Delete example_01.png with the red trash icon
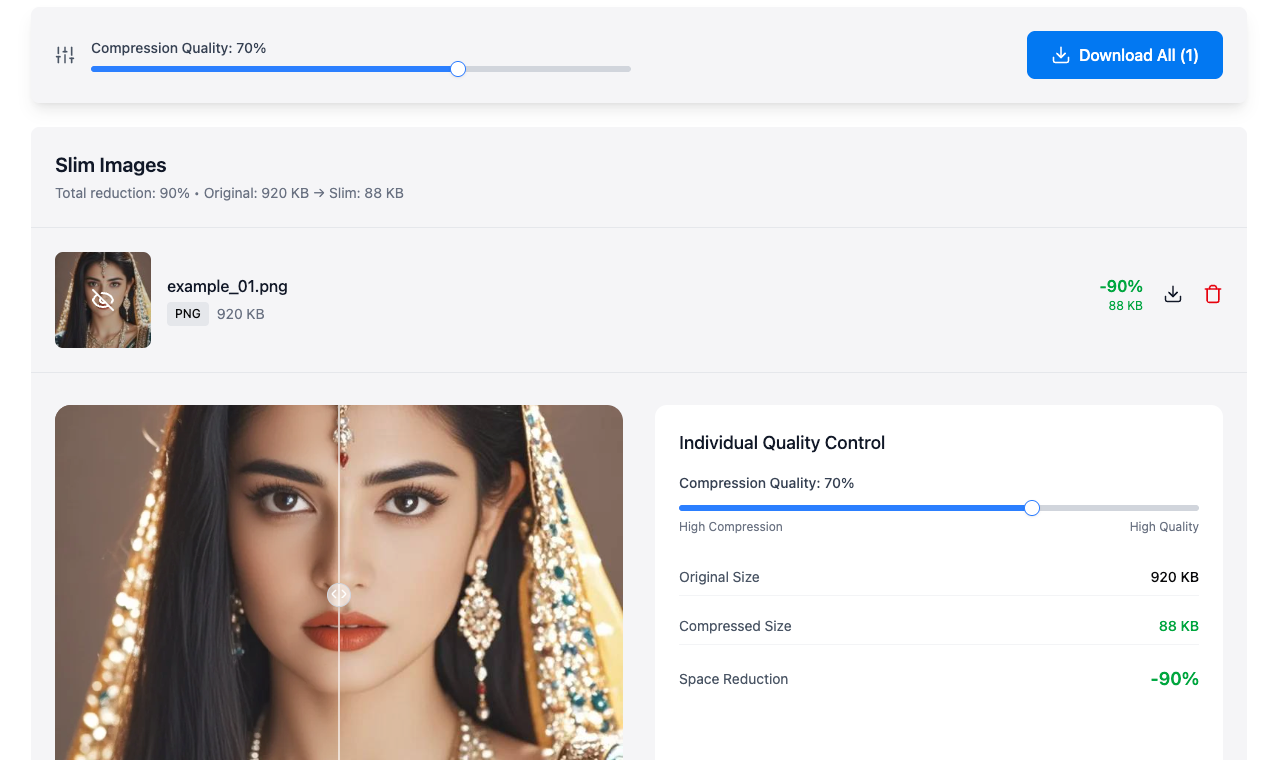Viewport: 1270px width, 760px height. pyautogui.click(x=1213, y=294)
